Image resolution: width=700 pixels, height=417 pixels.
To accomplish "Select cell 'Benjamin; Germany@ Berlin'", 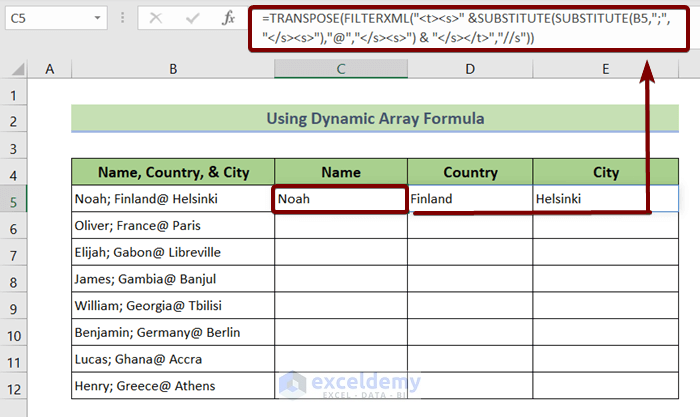I will tap(173, 333).
